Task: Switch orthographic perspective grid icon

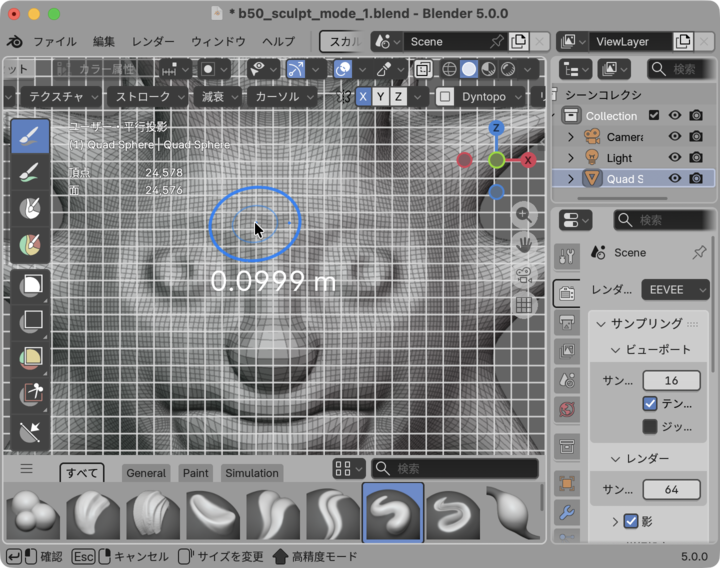Action: pos(523,305)
